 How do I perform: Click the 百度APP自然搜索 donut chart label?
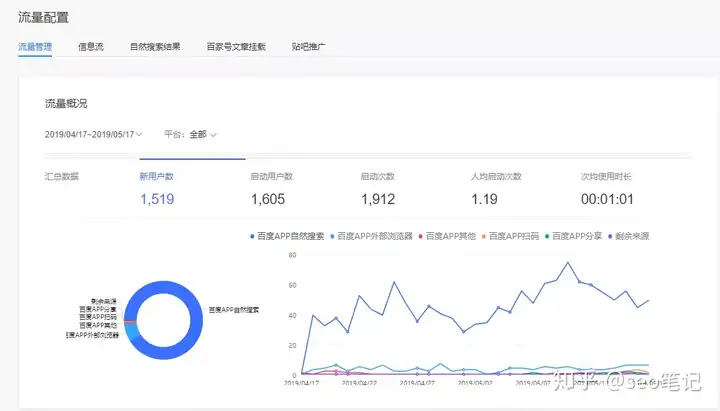point(234,310)
